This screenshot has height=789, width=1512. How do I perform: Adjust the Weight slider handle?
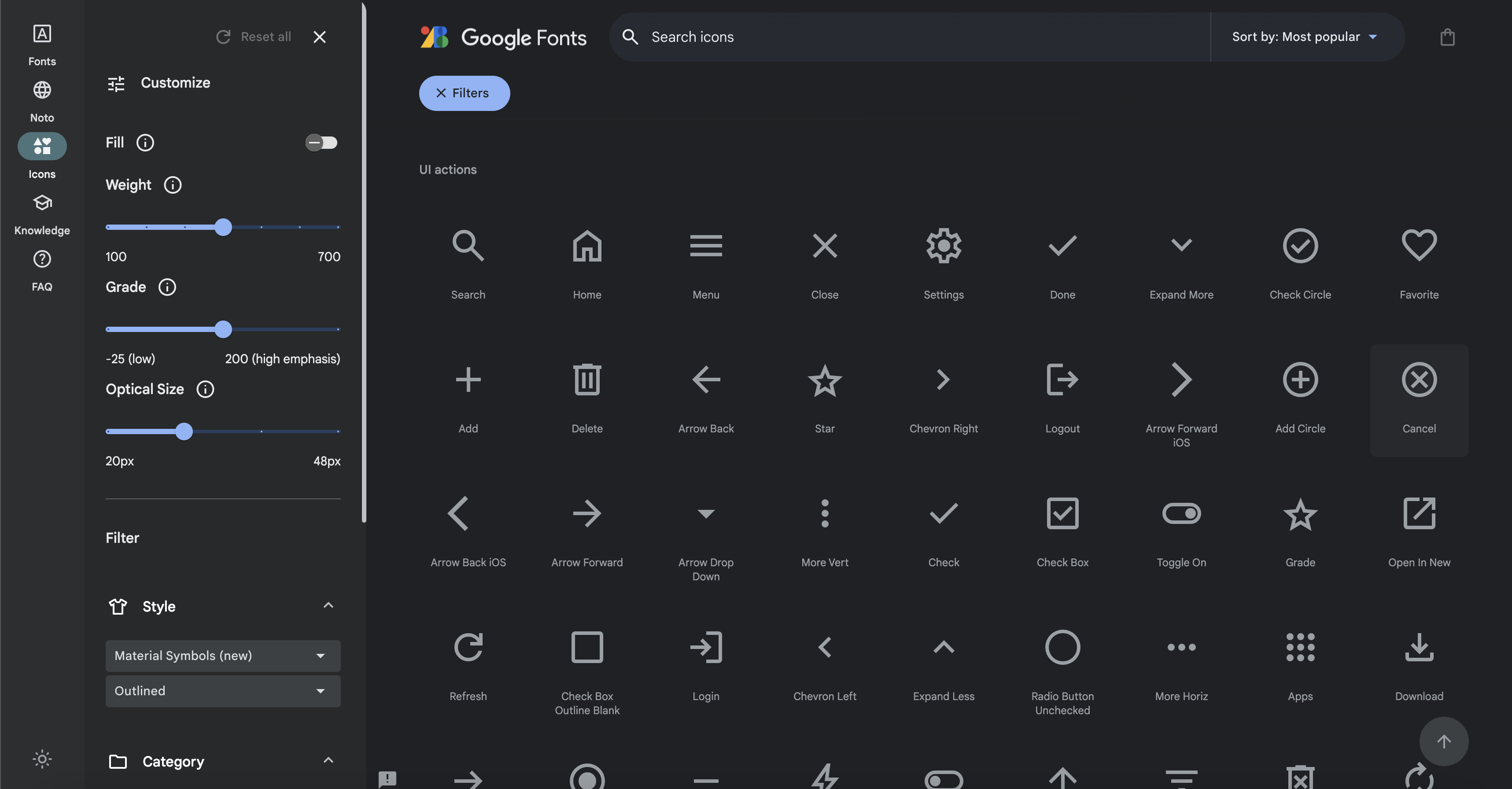coord(223,227)
